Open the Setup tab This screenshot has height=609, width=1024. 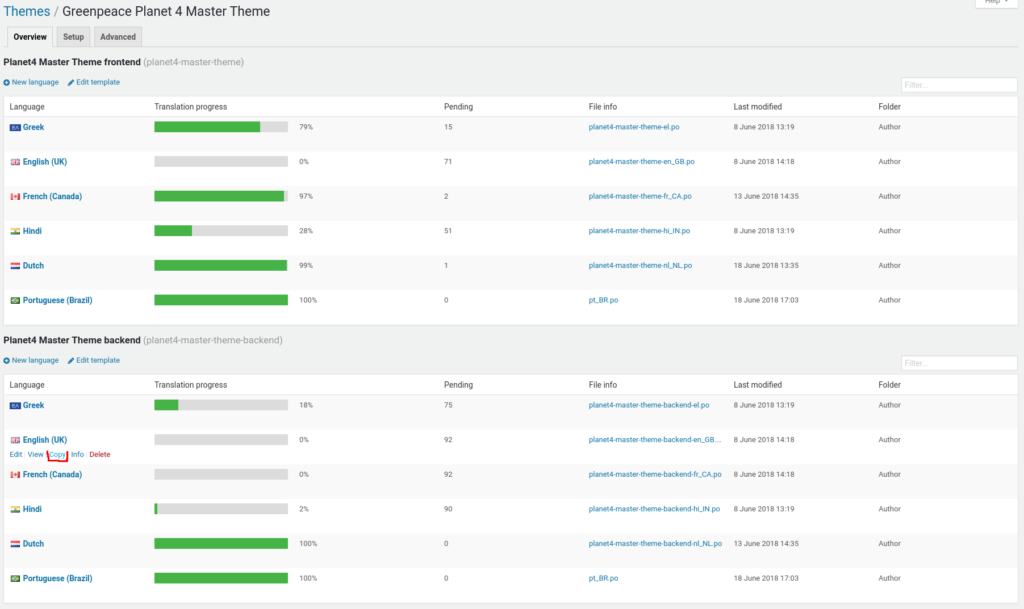pyautogui.click(x=73, y=37)
